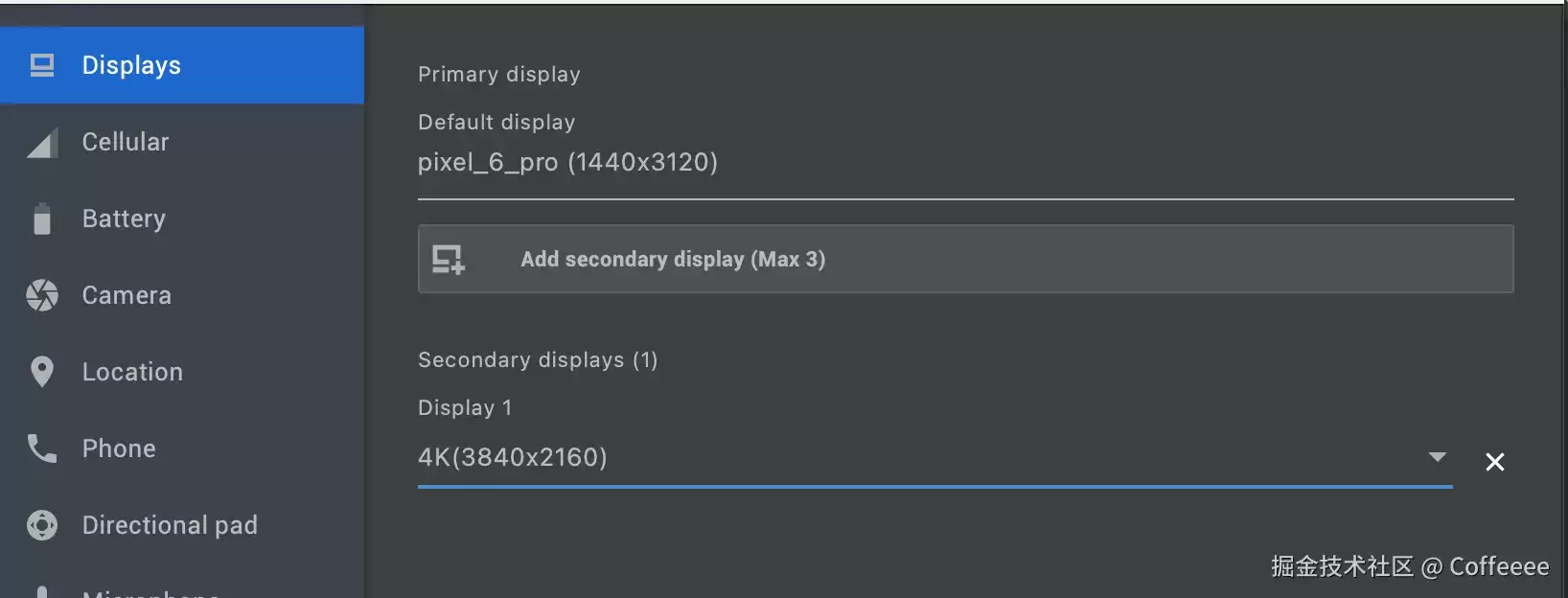Click the Battery icon in sidebar
Viewport: 1568px width, 598px height.
(42, 218)
